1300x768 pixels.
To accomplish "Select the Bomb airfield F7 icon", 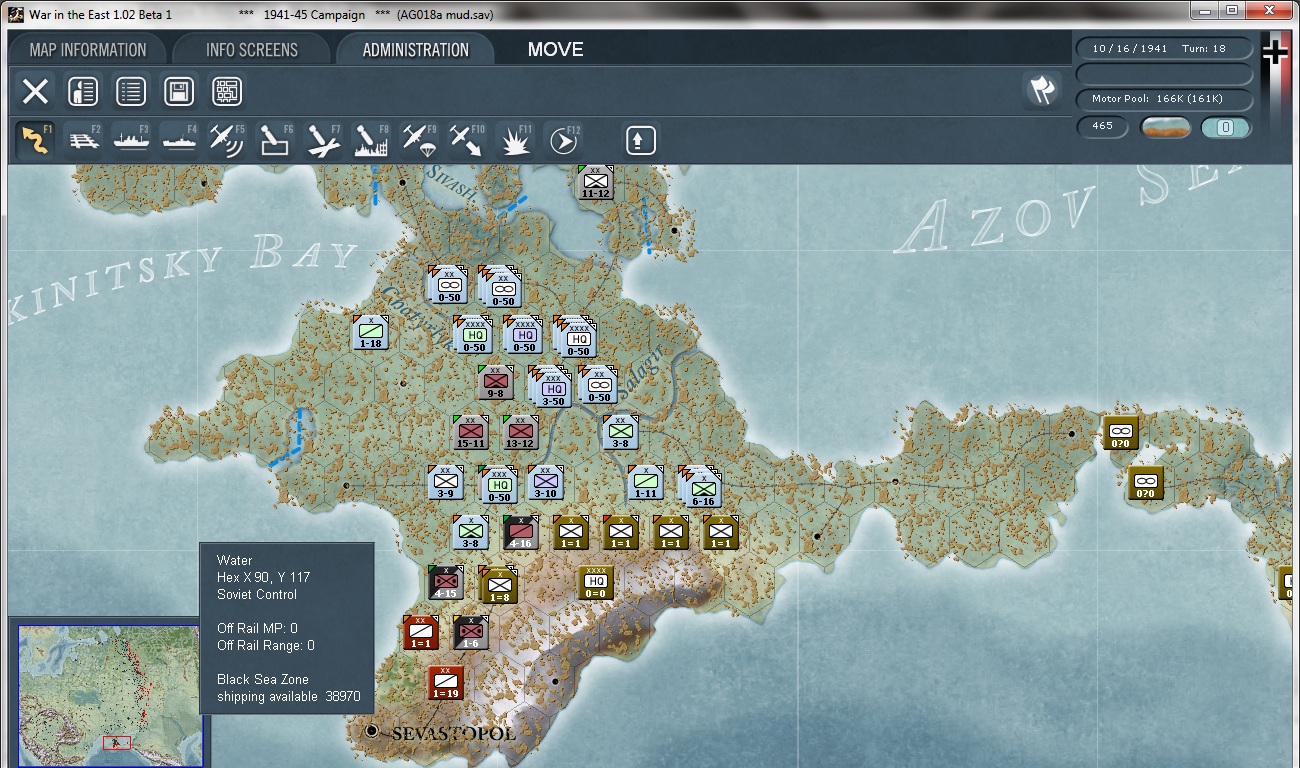I will (x=324, y=140).
